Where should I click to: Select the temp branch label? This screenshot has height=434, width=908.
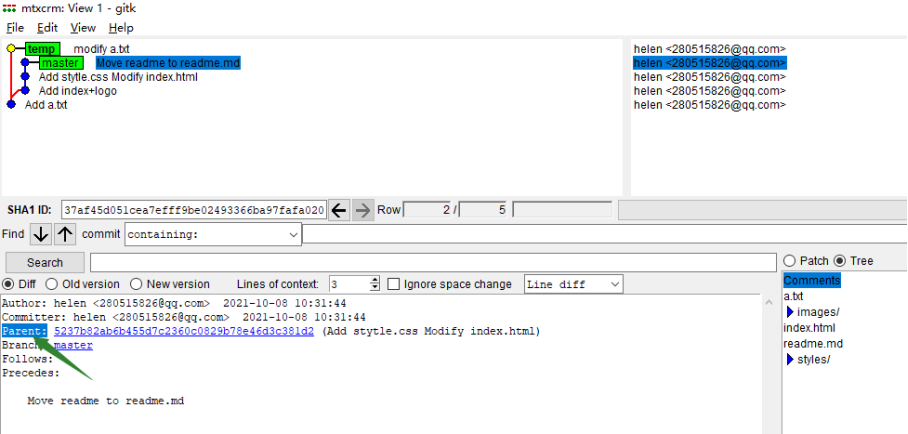pyautogui.click(x=42, y=49)
